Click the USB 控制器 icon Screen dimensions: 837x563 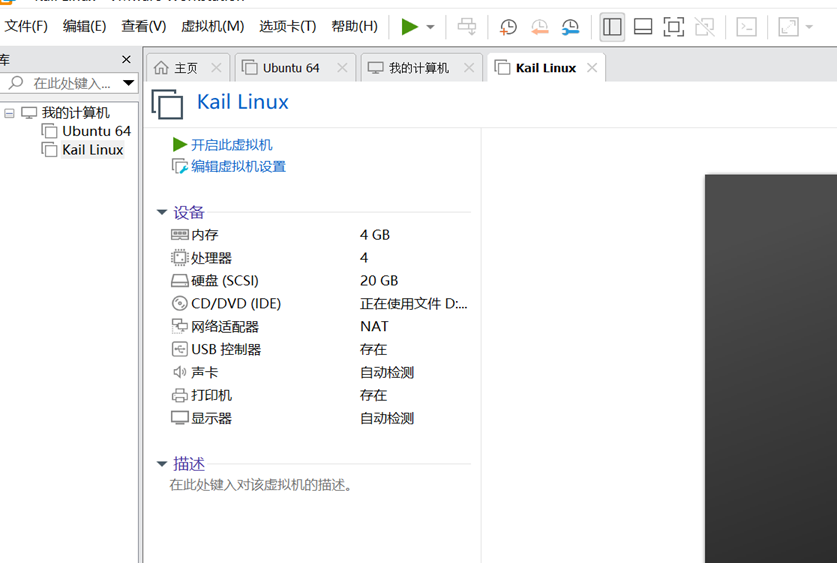[x=180, y=349]
